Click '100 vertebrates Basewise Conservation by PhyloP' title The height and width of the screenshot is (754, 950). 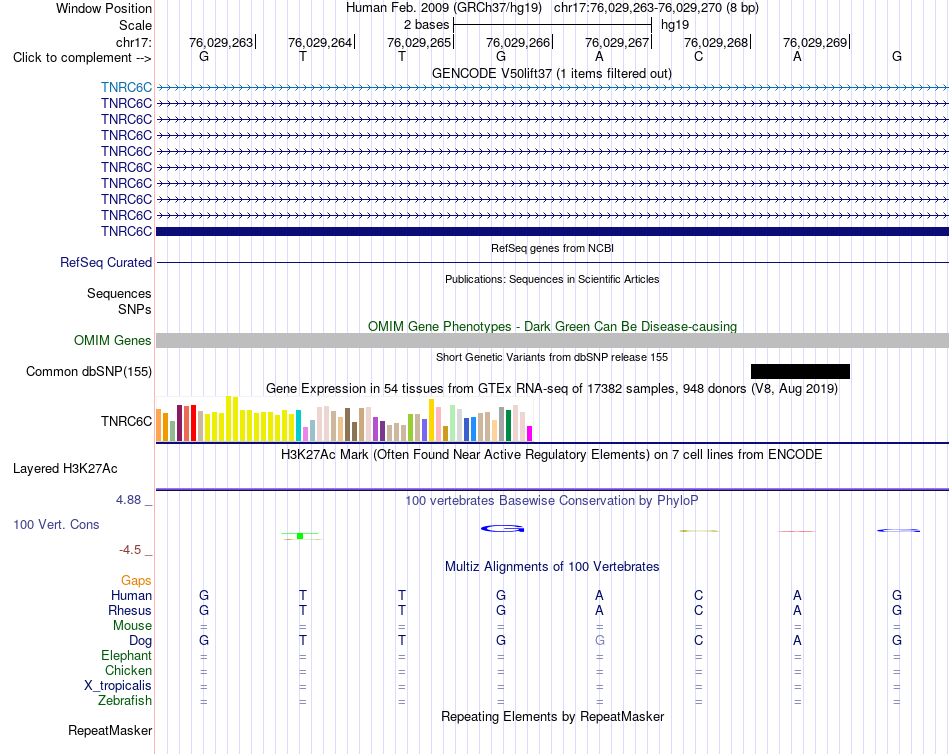552,501
